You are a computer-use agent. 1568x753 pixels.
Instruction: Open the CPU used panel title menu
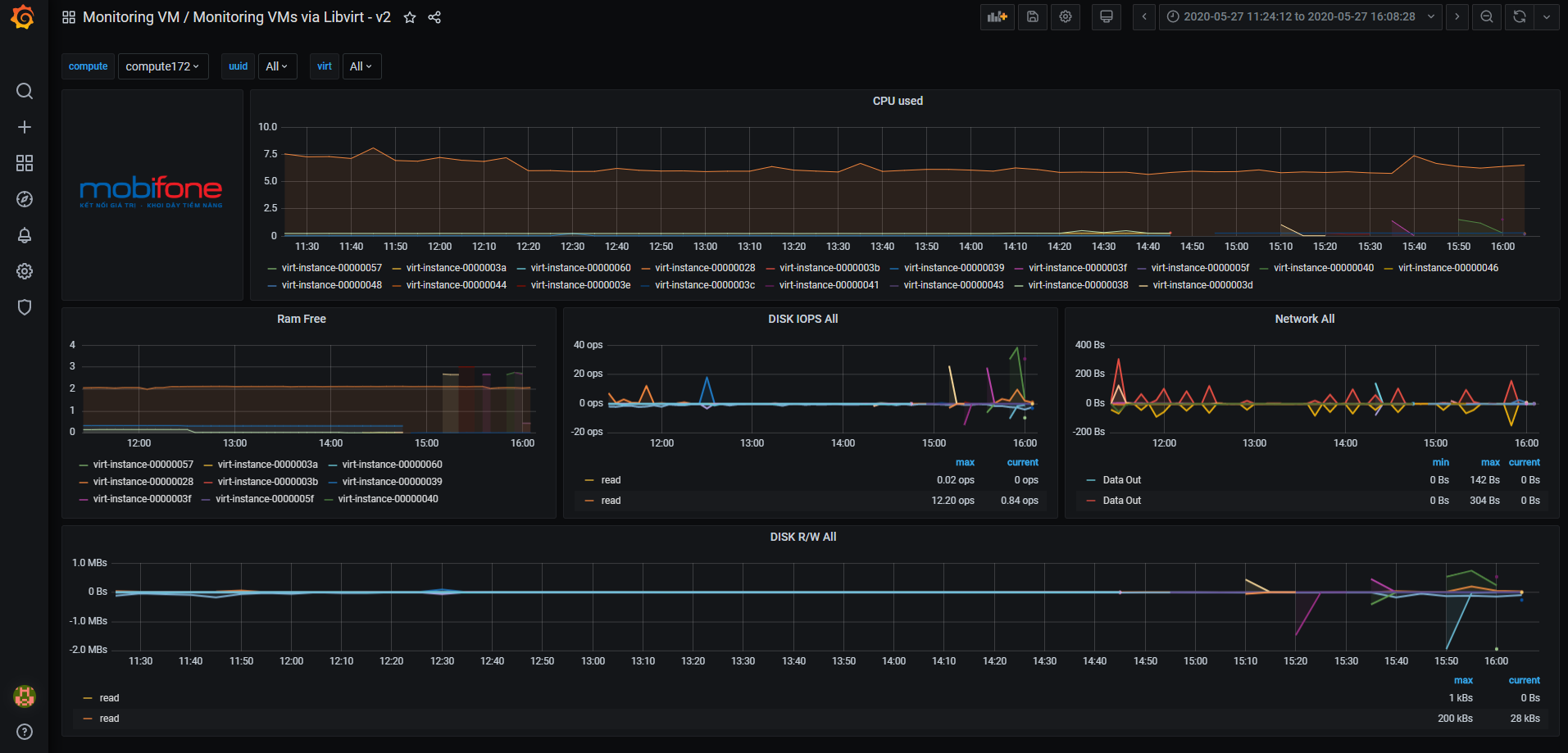tap(898, 101)
